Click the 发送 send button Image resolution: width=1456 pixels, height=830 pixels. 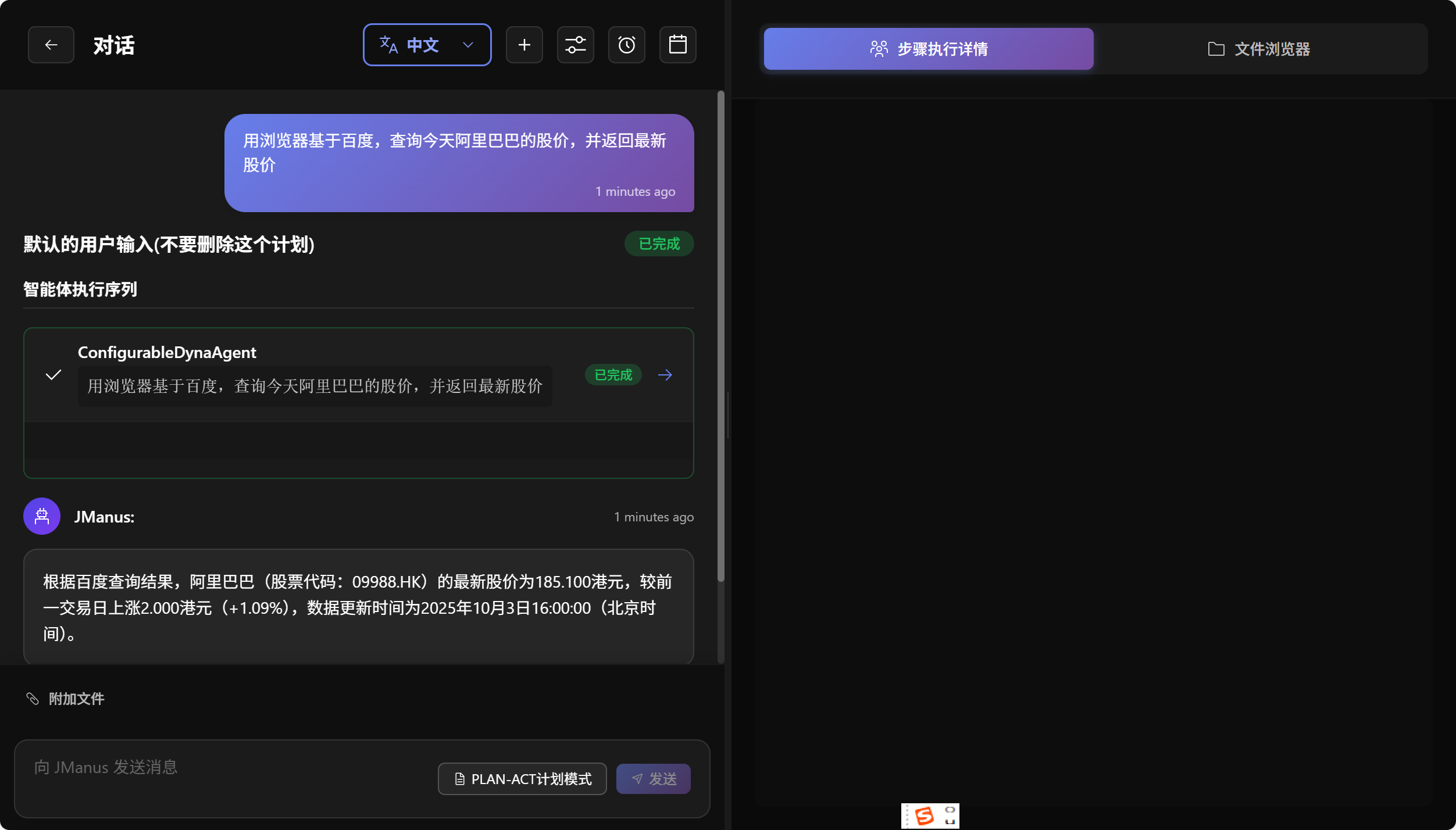tap(653, 779)
